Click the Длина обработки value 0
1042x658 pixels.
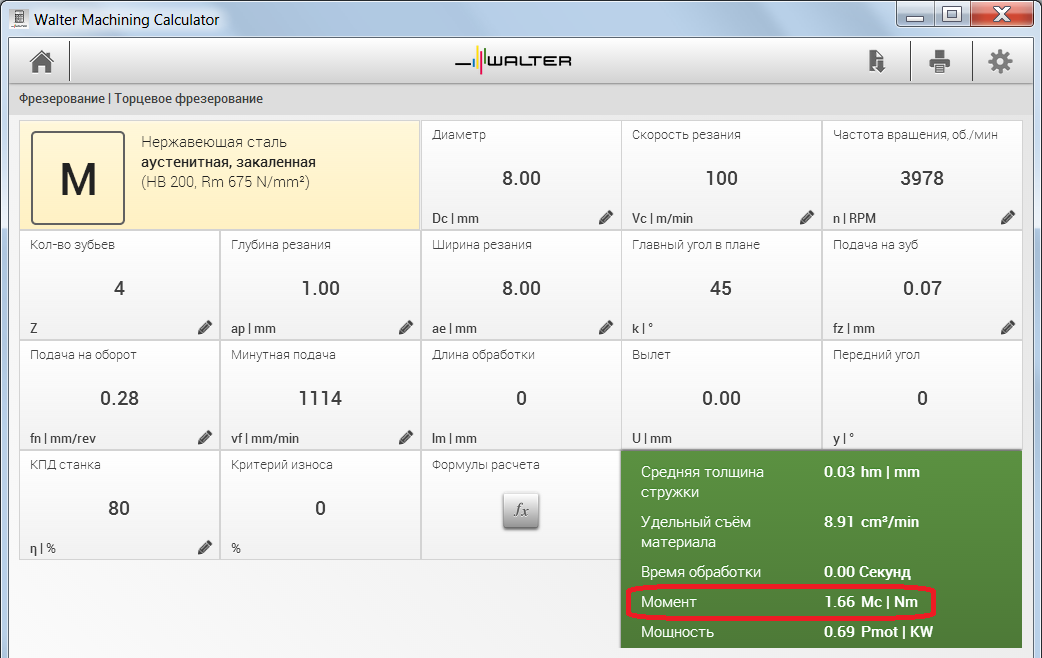point(521,398)
